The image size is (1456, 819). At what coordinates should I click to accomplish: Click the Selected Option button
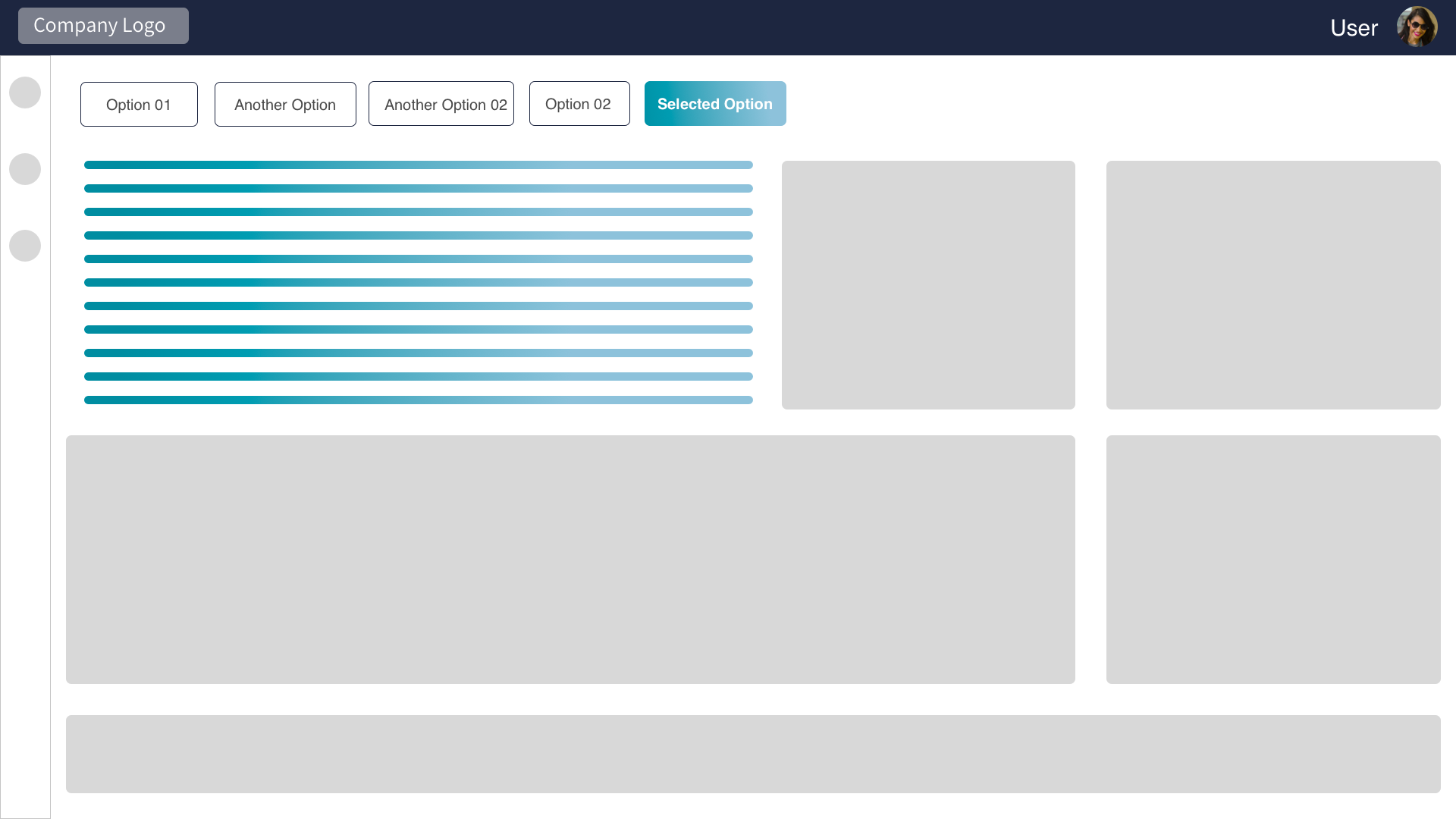[x=715, y=104]
